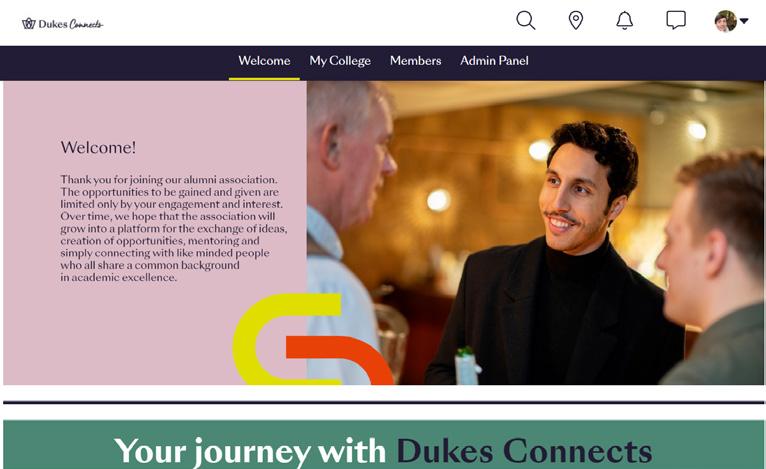Click the 'Your journey with' banner text
Image resolution: width=766 pixels, height=469 pixels.
250,451
